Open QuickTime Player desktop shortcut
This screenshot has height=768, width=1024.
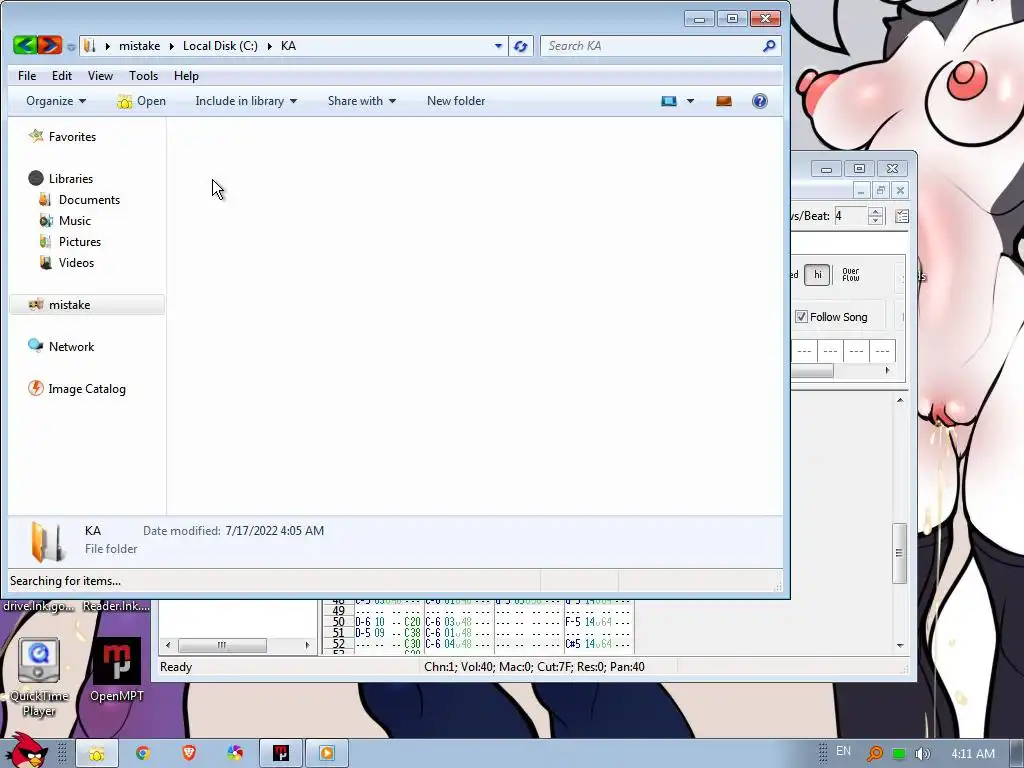pyautogui.click(x=39, y=678)
